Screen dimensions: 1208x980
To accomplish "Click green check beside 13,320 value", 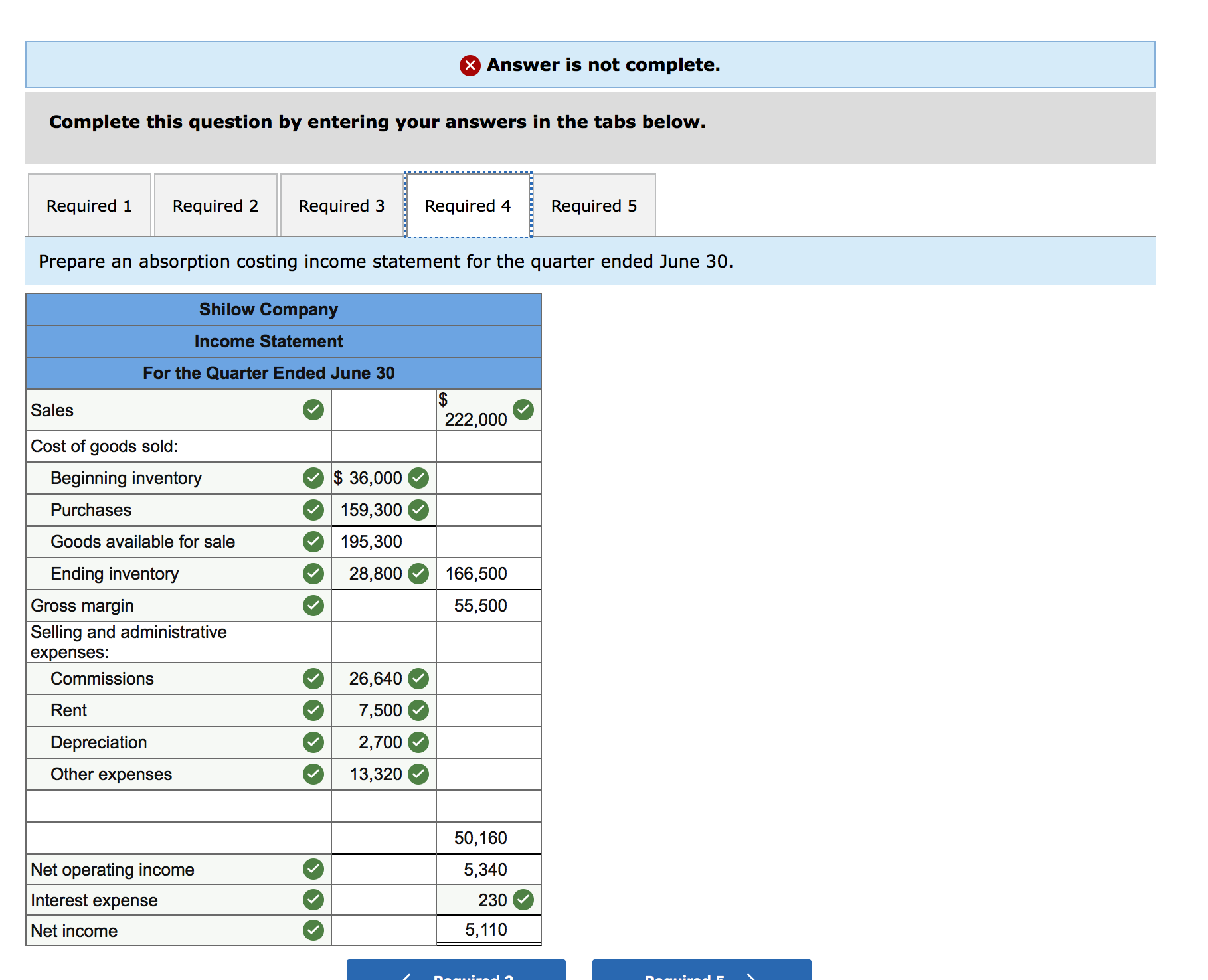I will [x=418, y=774].
